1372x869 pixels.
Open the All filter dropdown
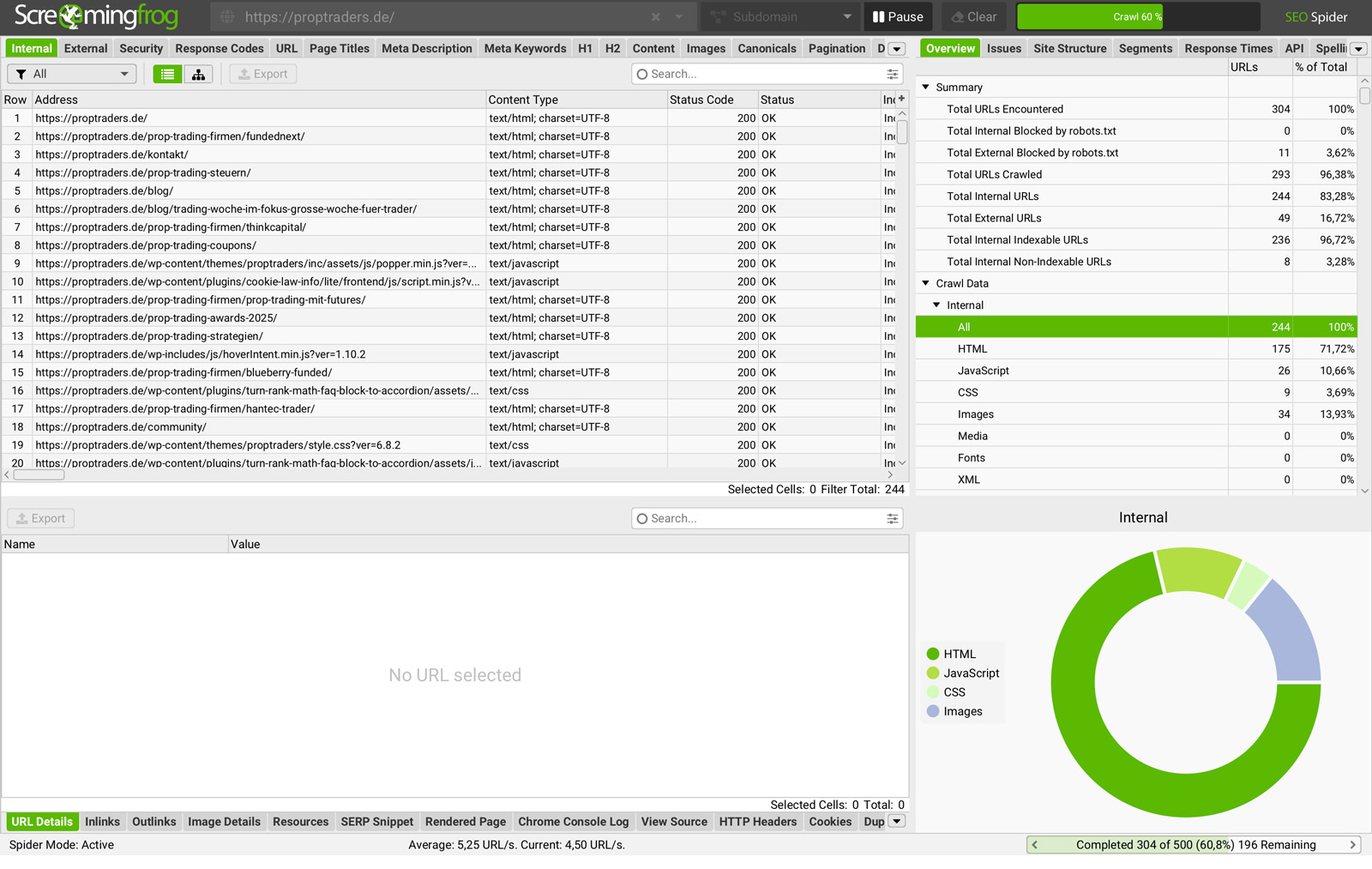72,75
